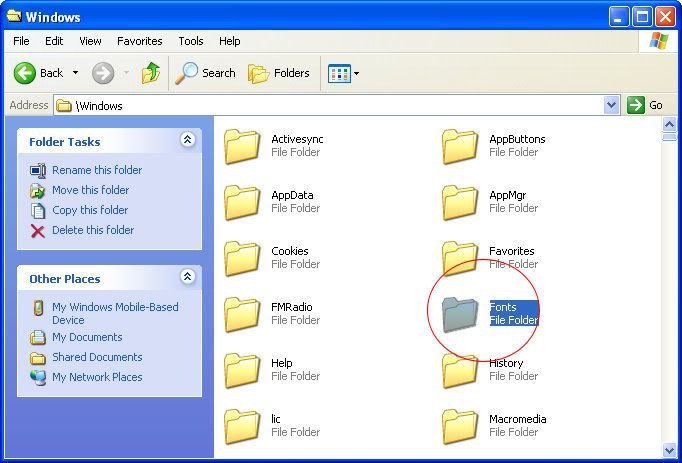This screenshot has height=463, width=682.
Task: Click the scrollbar up arrow
Action: coord(669,125)
